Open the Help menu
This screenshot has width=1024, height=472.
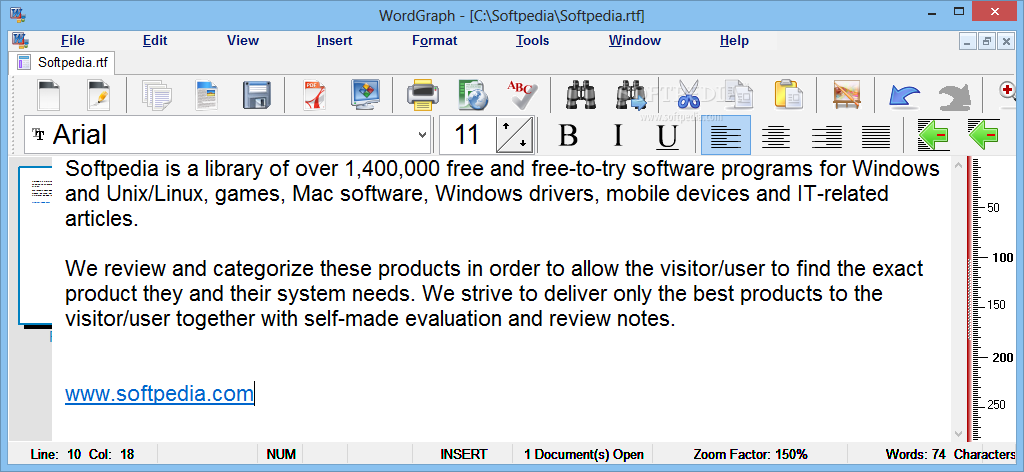tap(734, 40)
